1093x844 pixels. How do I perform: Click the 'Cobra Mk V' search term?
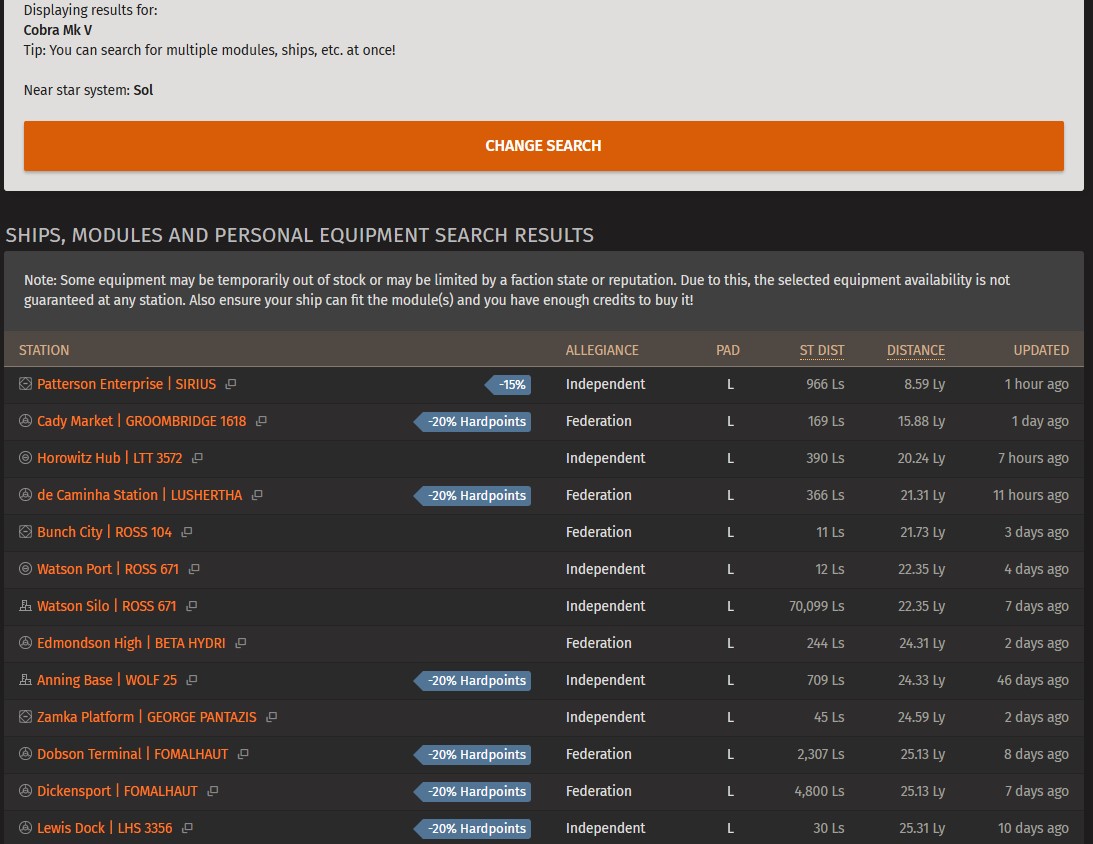[58, 30]
